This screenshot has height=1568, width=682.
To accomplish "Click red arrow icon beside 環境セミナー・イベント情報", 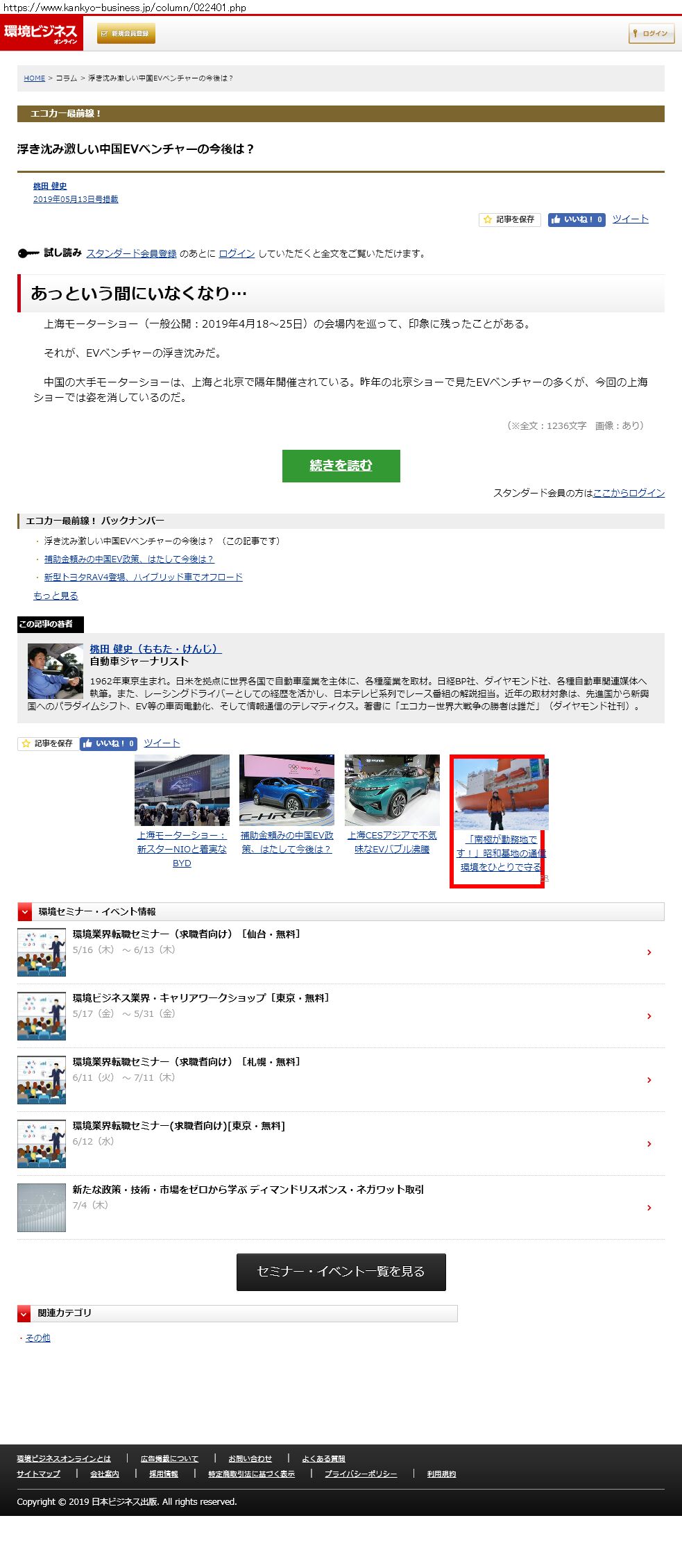I will [25, 911].
